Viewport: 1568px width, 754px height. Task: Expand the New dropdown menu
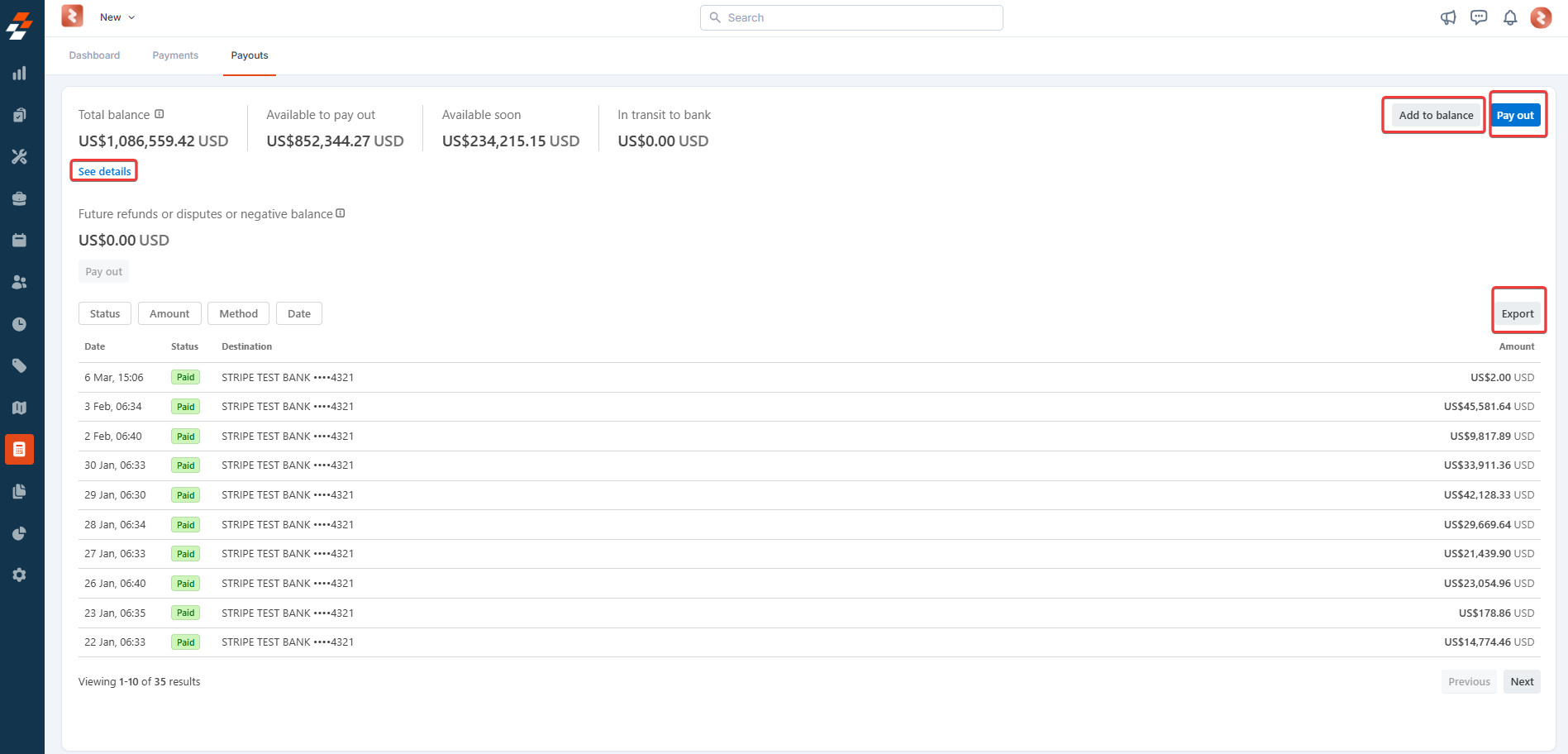pos(117,17)
